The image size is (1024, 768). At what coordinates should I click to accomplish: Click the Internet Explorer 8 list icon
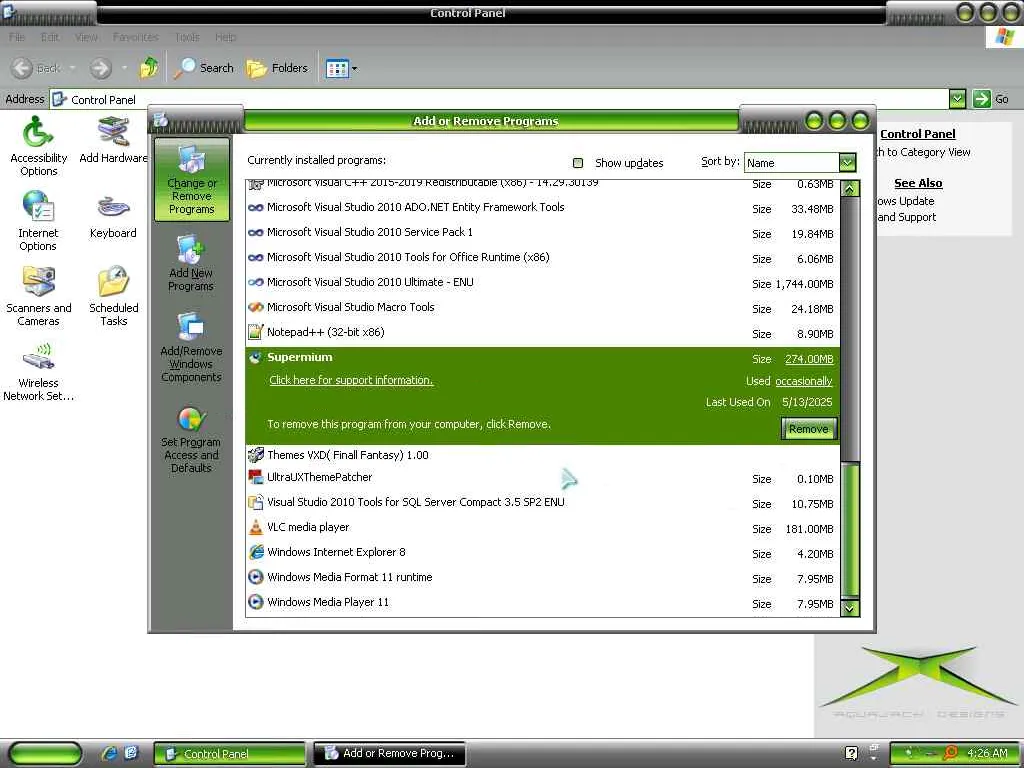pos(255,552)
